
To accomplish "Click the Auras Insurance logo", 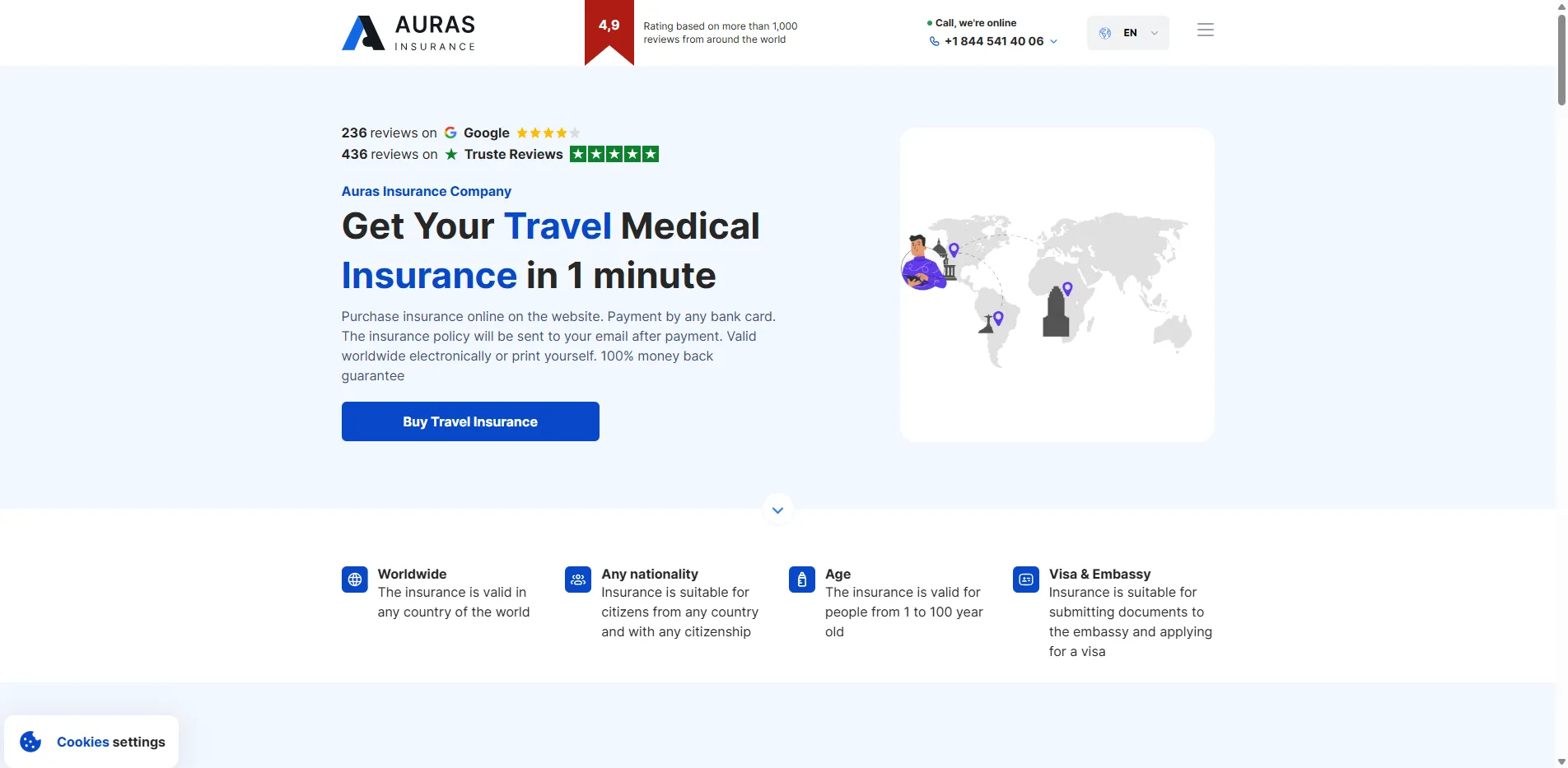I will tap(408, 32).
